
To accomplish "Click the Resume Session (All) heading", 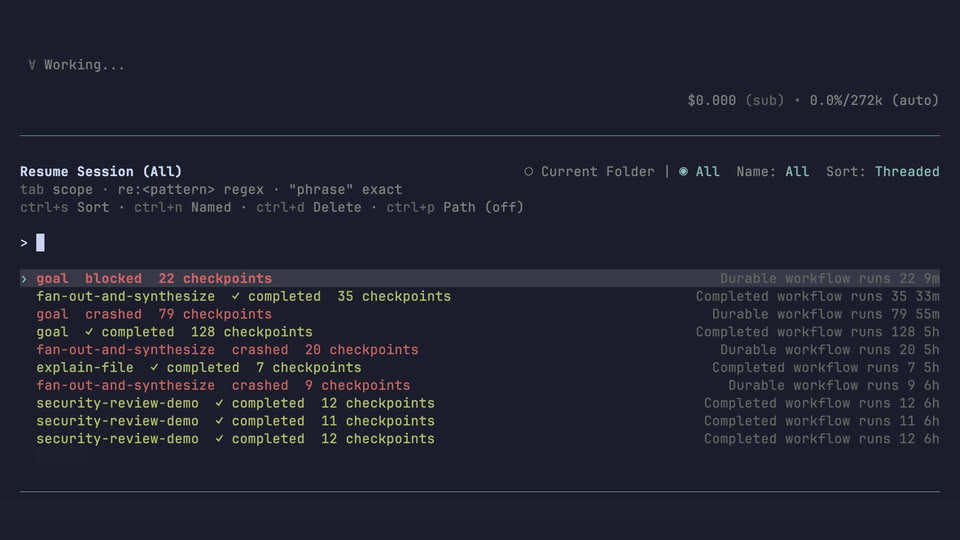I will click(x=101, y=171).
